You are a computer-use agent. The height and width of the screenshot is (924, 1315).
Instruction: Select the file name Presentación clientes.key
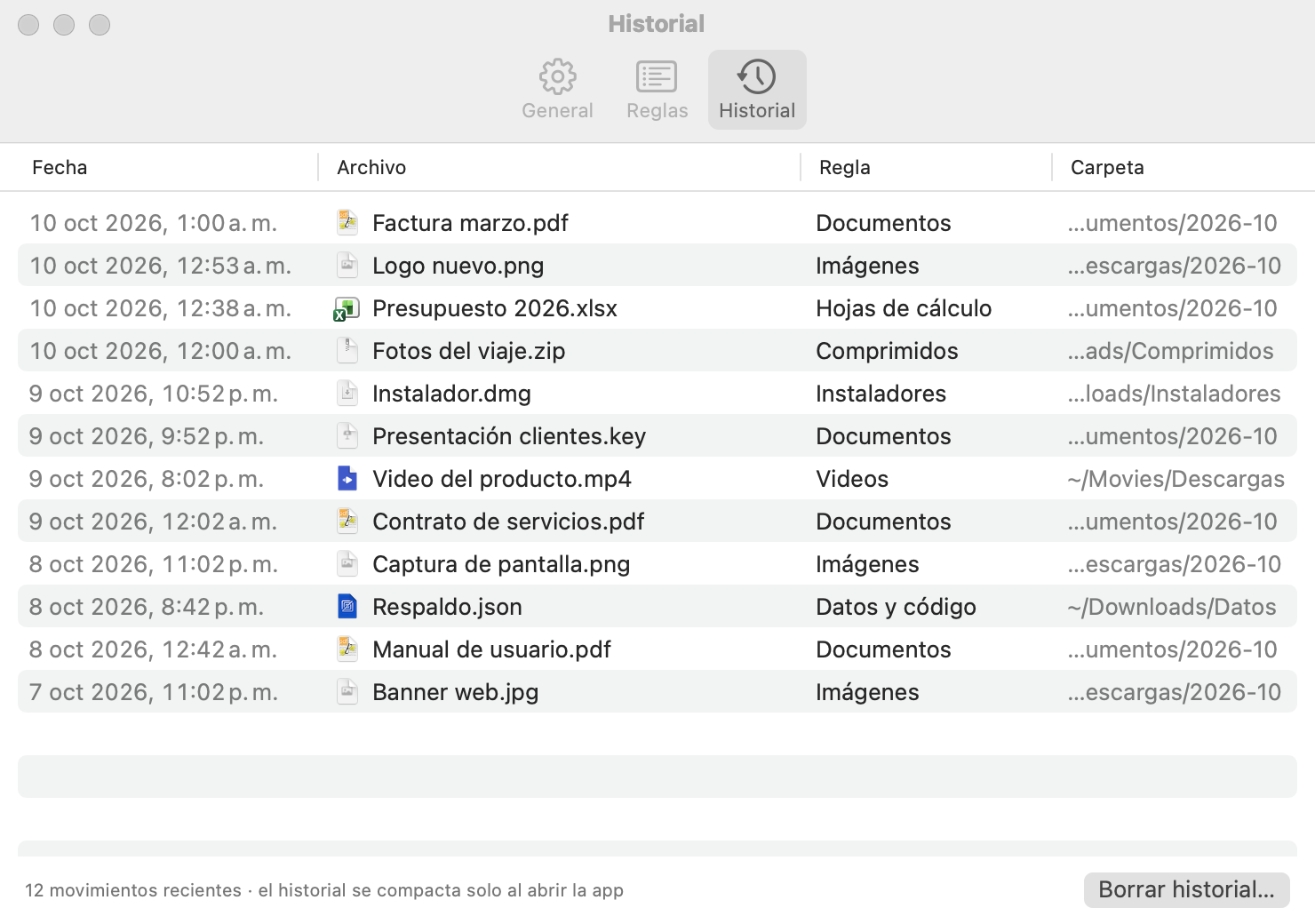click(509, 436)
